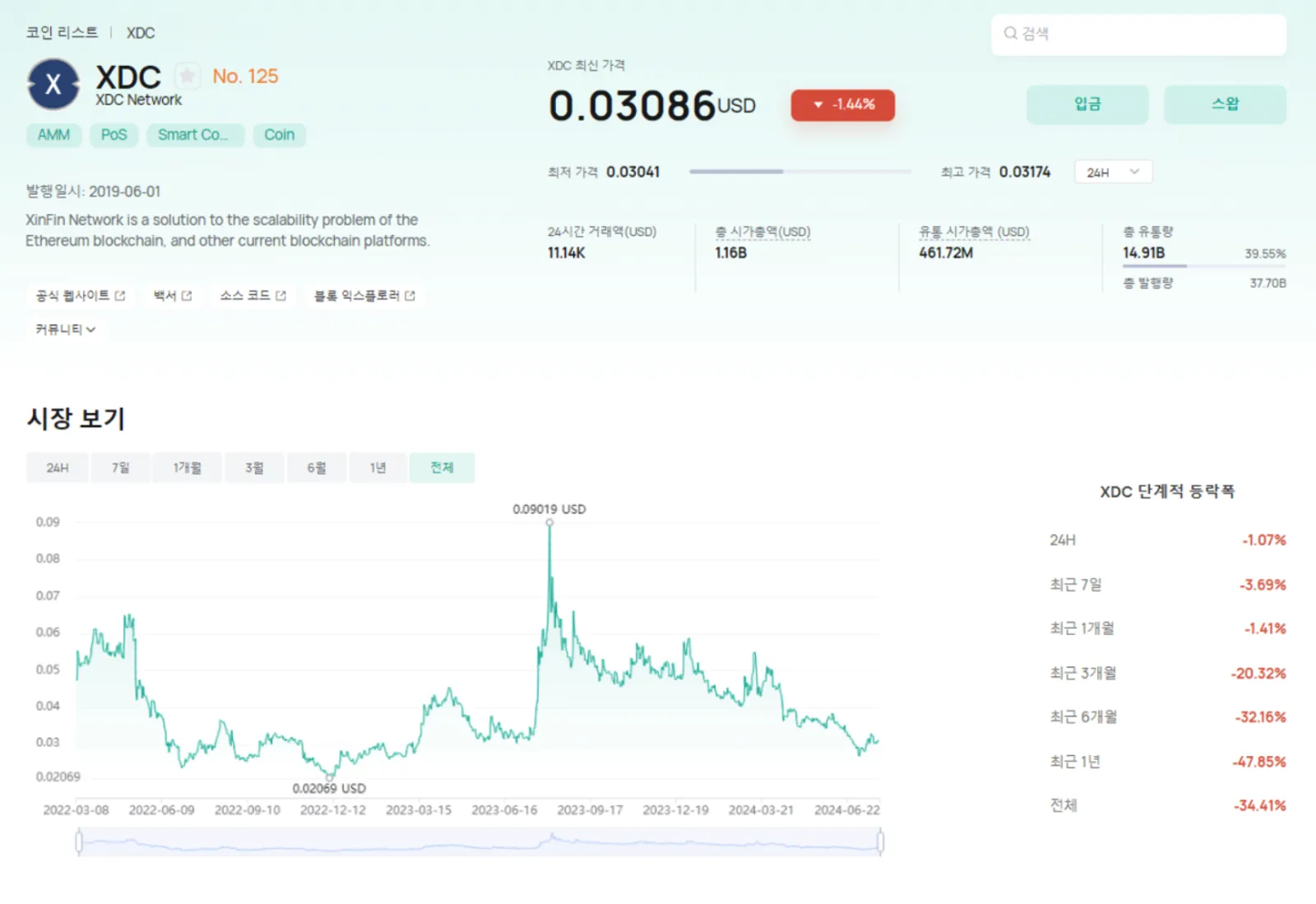Go to 코인 리스트 breadcrumb

[x=62, y=33]
